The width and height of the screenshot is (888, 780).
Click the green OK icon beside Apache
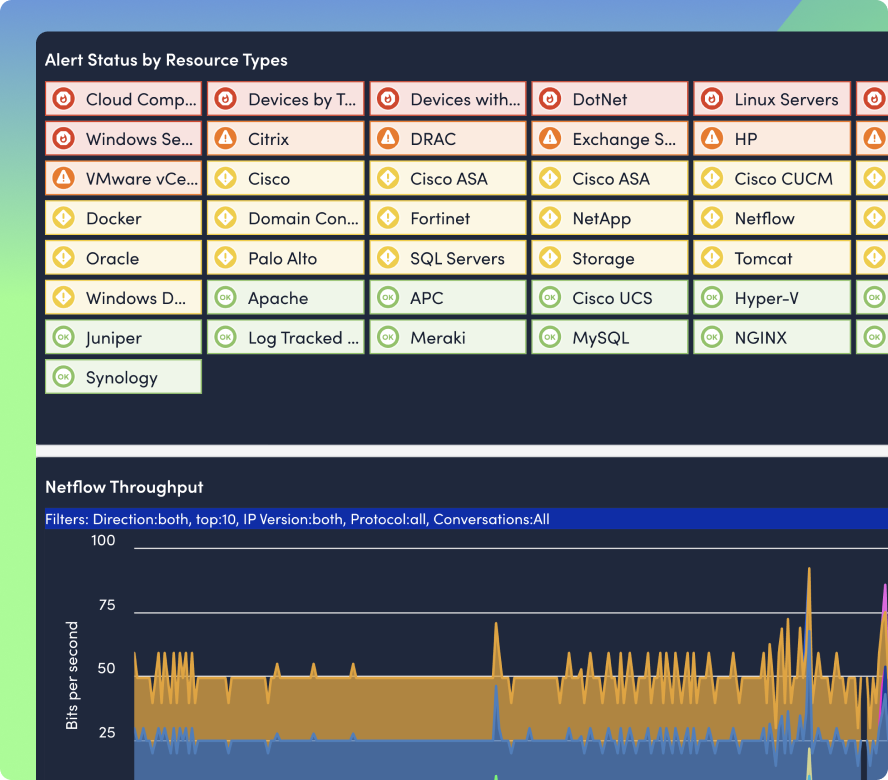pyautogui.click(x=225, y=298)
